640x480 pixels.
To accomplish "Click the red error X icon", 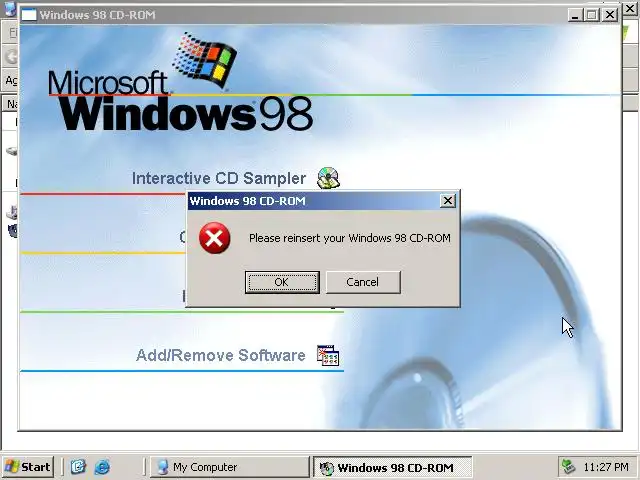I will pyautogui.click(x=215, y=238).
